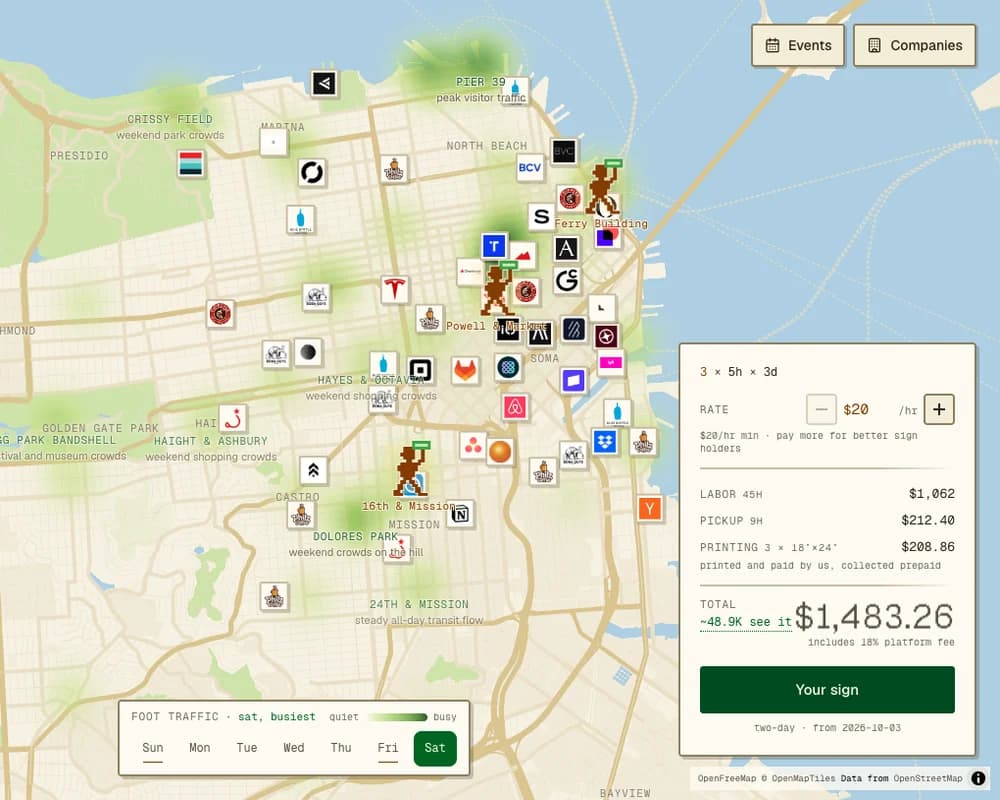Click the LABOR 45H cost row
The height and width of the screenshot is (800, 1000).
[x=827, y=494]
